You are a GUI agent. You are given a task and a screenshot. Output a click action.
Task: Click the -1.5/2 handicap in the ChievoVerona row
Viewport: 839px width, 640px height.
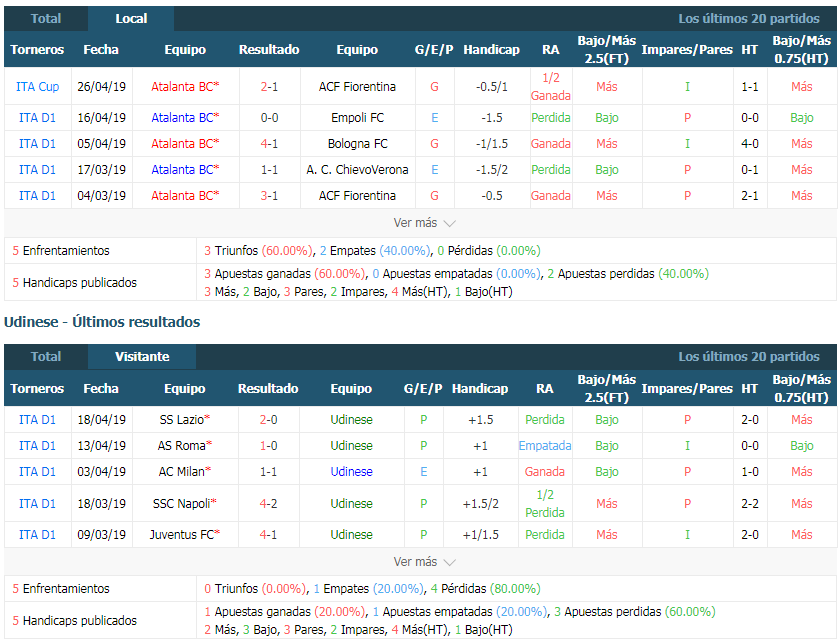492,170
